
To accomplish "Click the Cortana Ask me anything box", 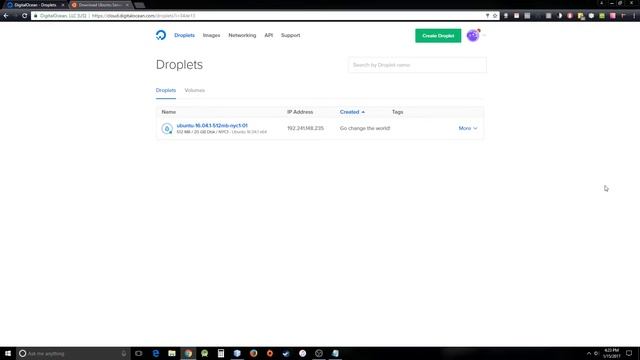I will [73, 353].
